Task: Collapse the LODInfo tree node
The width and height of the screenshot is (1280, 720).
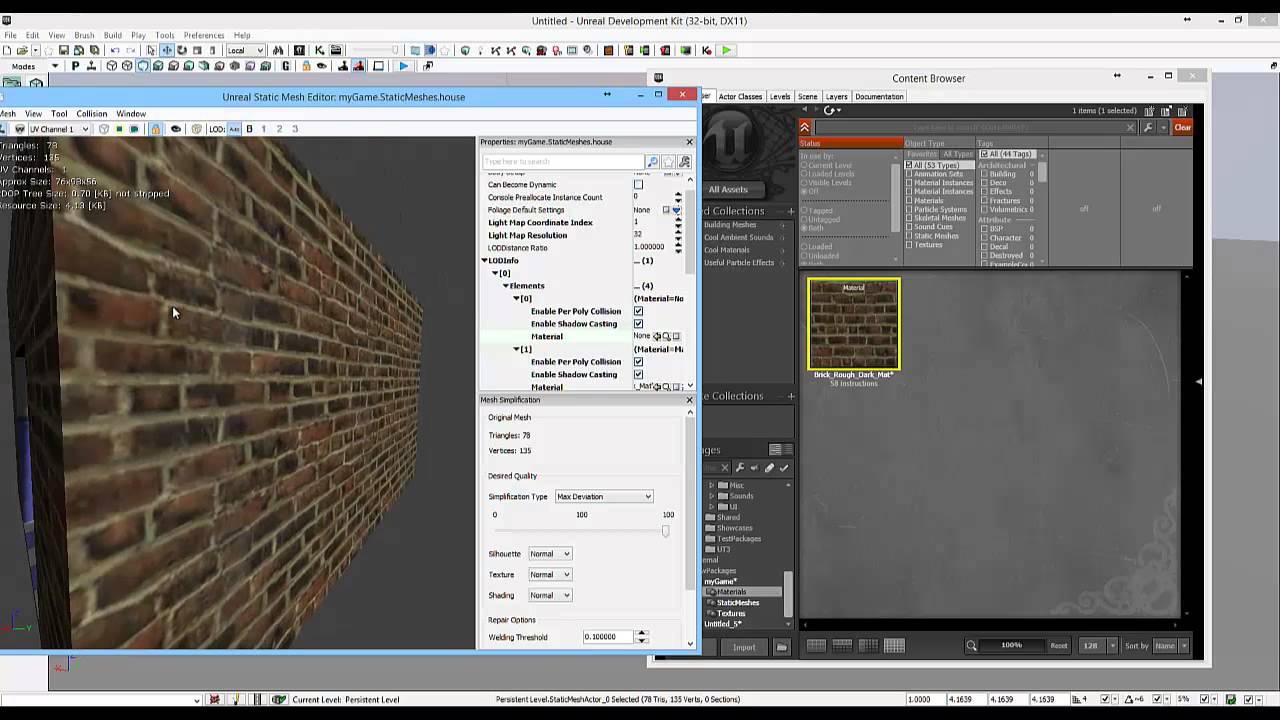Action: (485, 261)
